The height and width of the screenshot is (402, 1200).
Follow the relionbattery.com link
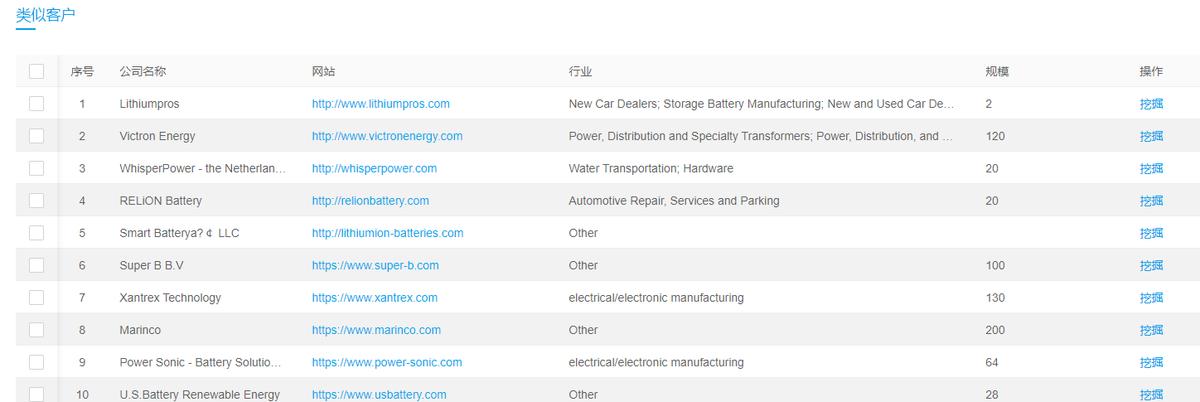(370, 200)
